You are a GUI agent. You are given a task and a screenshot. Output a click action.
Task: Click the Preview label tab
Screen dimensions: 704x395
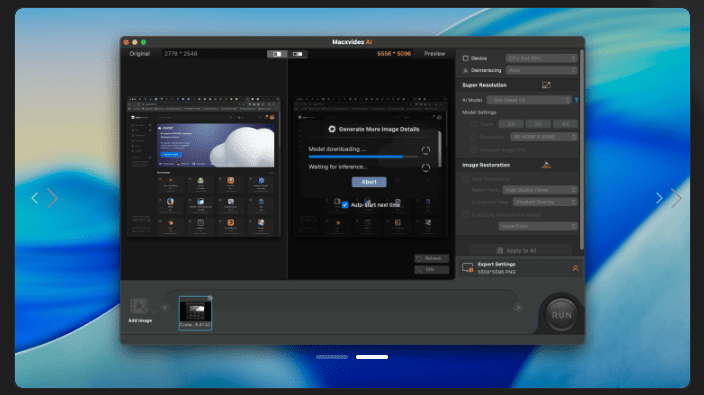[x=435, y=54]
